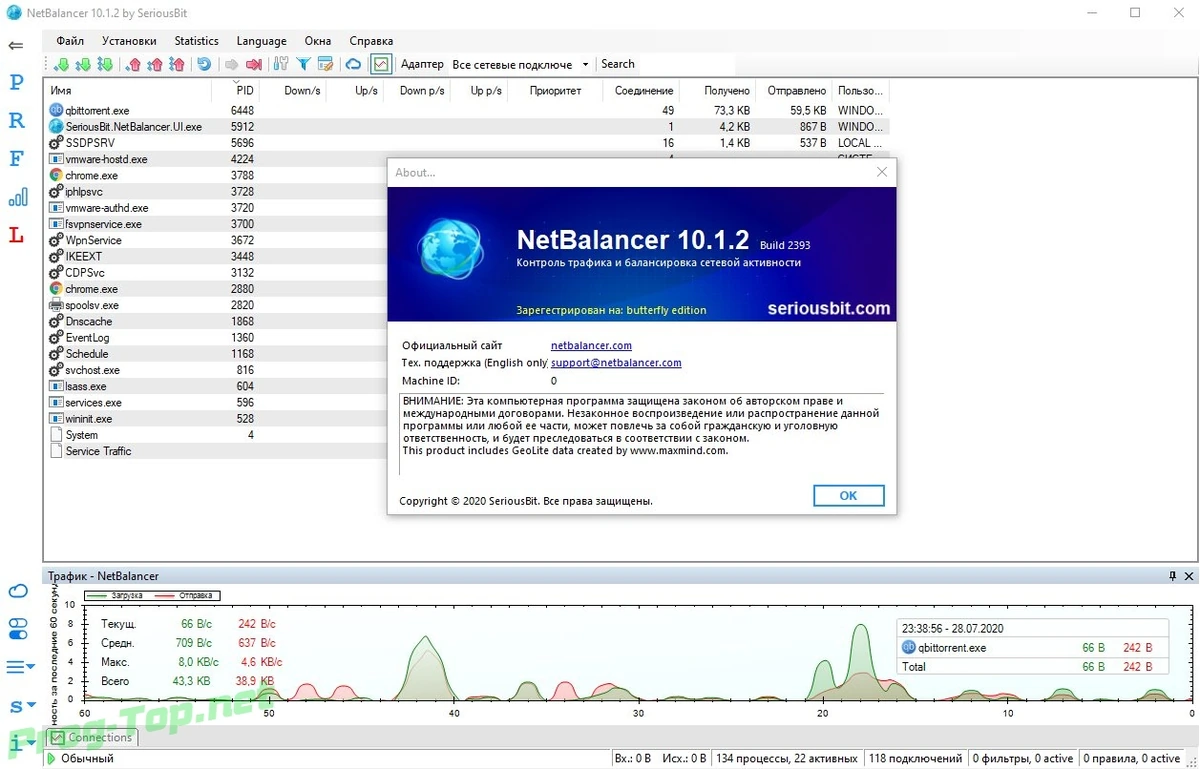Open the netbalancer.com link
1200x769 pixels.
591,345
